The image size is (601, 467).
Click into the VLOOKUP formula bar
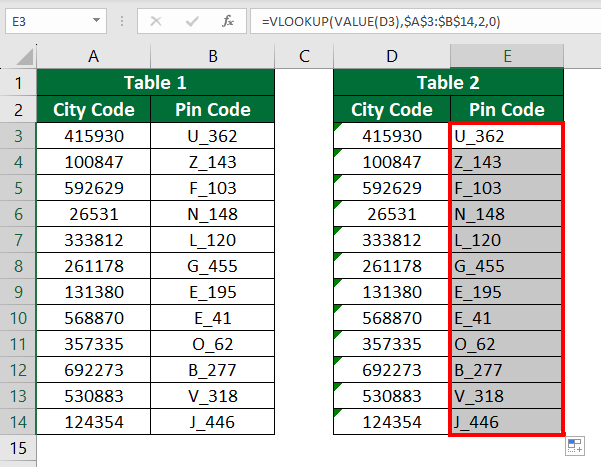click(425, 21)
